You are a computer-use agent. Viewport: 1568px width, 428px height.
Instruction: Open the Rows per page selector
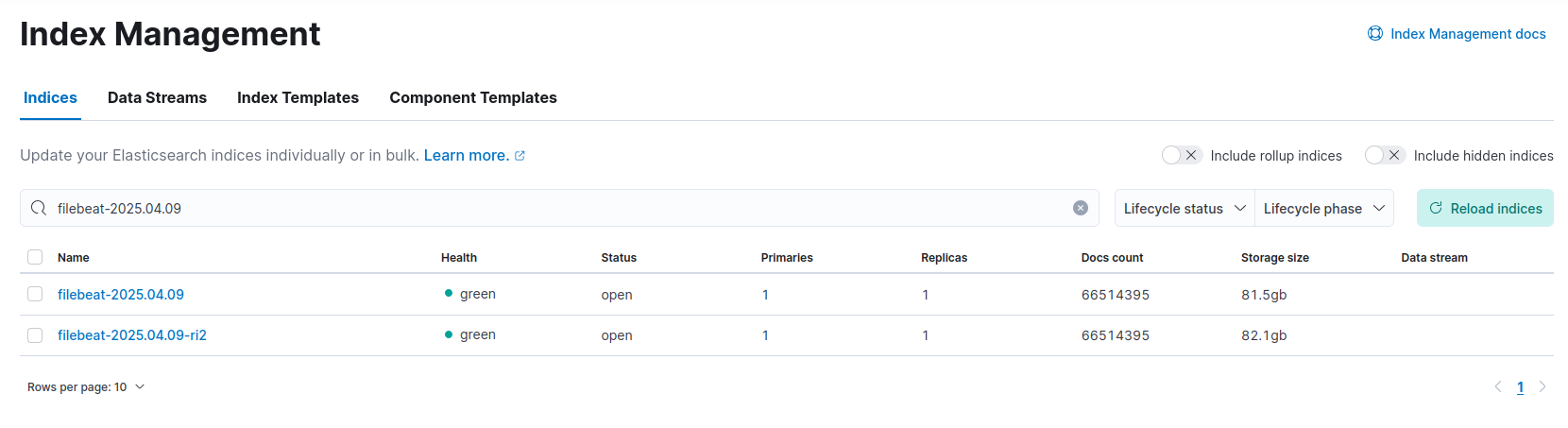(x=86, y=387)
